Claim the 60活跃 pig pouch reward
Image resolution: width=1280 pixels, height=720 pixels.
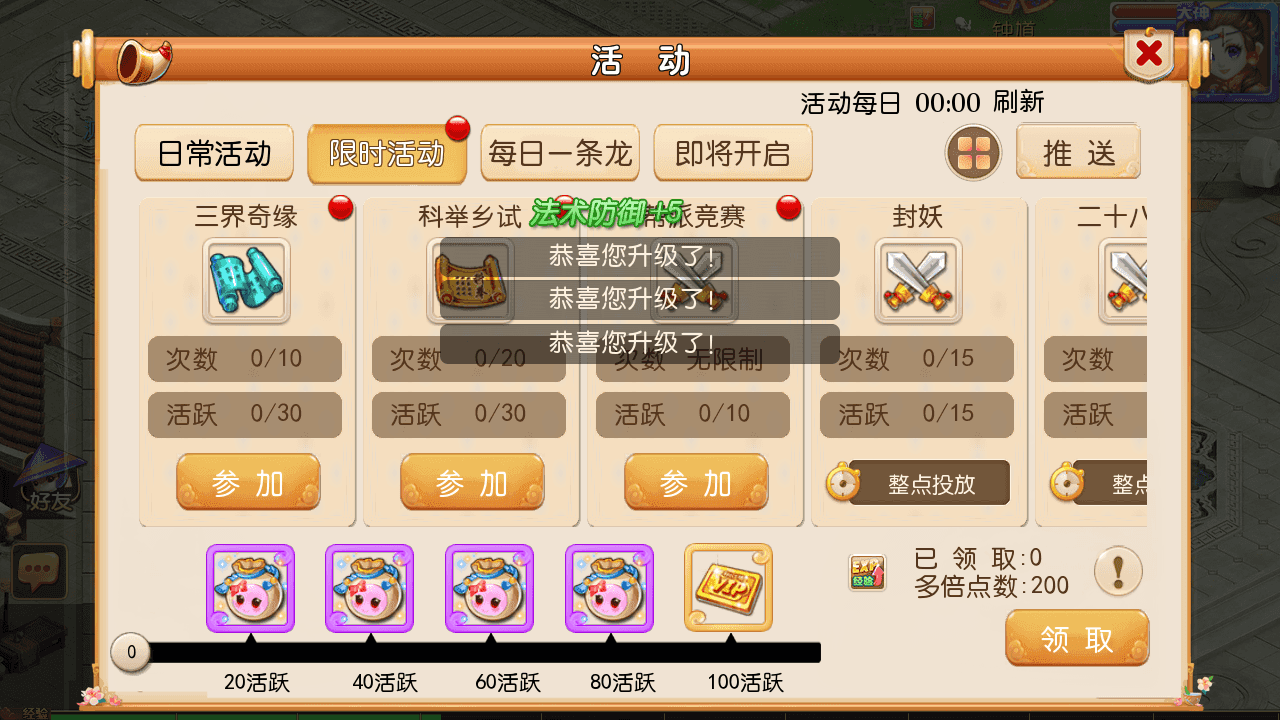click(x=490, y=588)
